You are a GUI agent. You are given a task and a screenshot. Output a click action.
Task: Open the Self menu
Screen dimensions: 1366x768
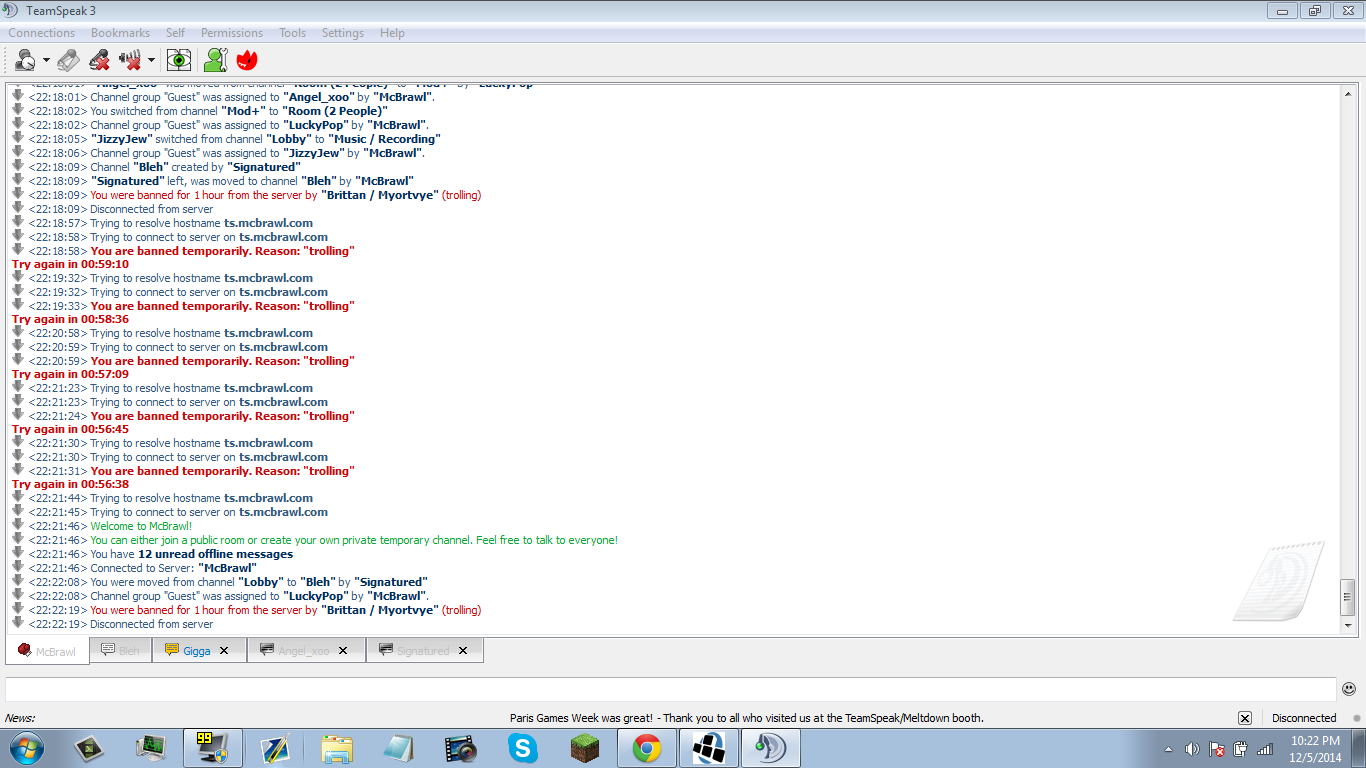[175, 33]
